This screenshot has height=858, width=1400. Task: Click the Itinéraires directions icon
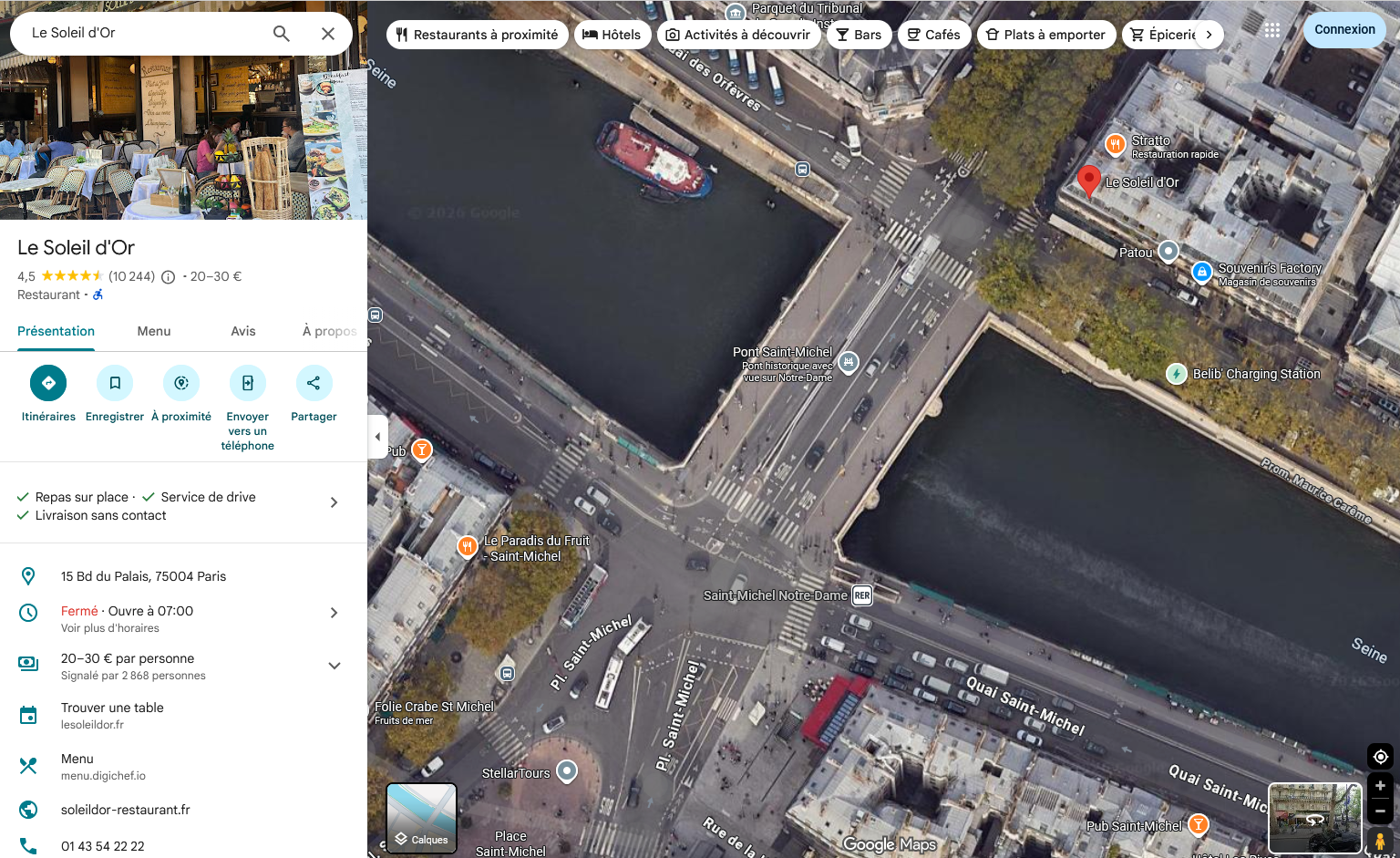(x=48, y=383)
